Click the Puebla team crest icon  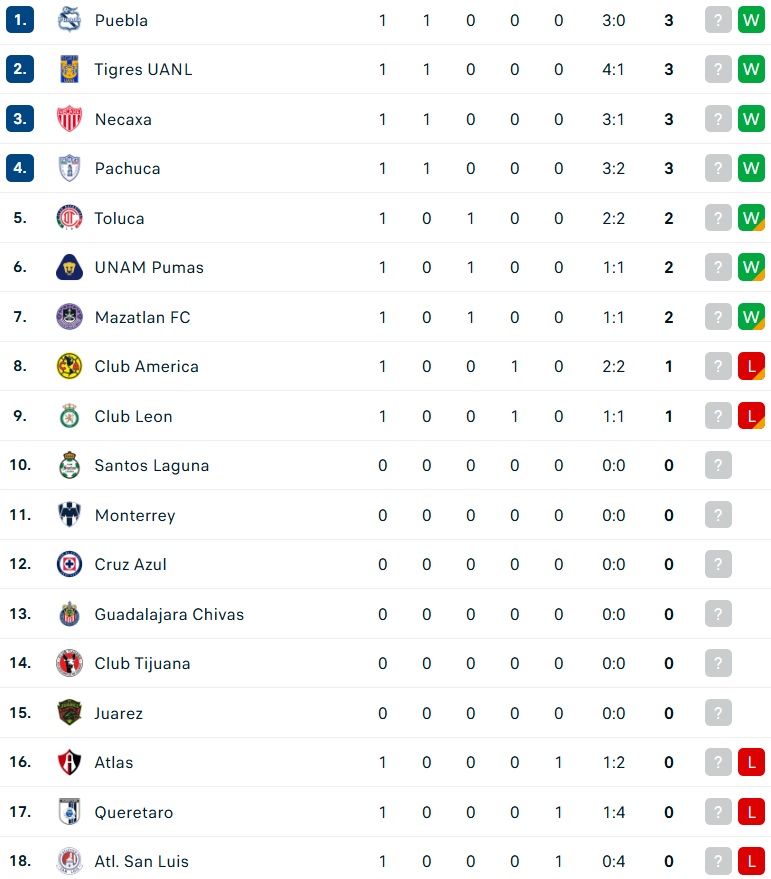pos(70,20)
